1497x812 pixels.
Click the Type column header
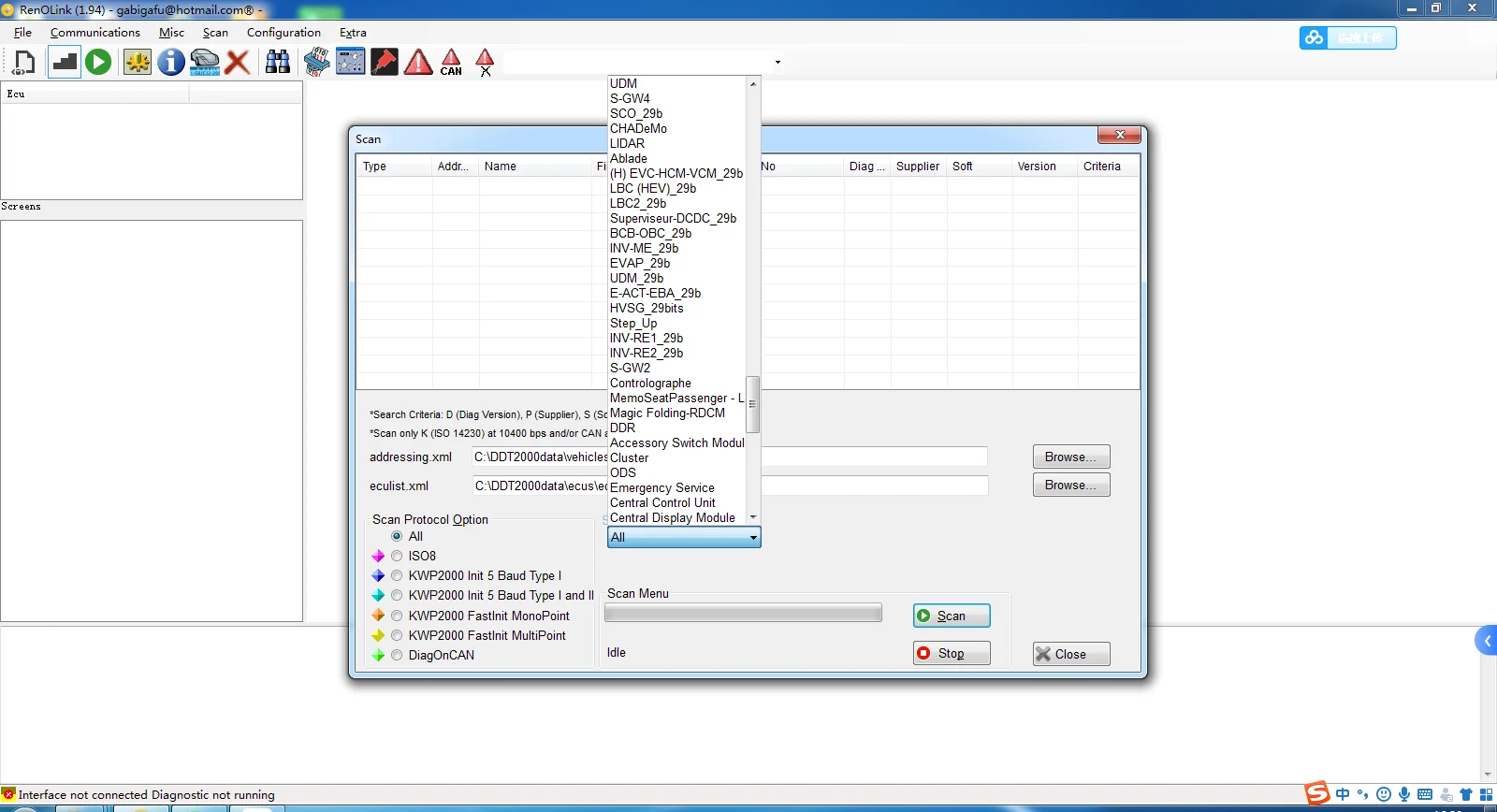click(x=394, y=167)
